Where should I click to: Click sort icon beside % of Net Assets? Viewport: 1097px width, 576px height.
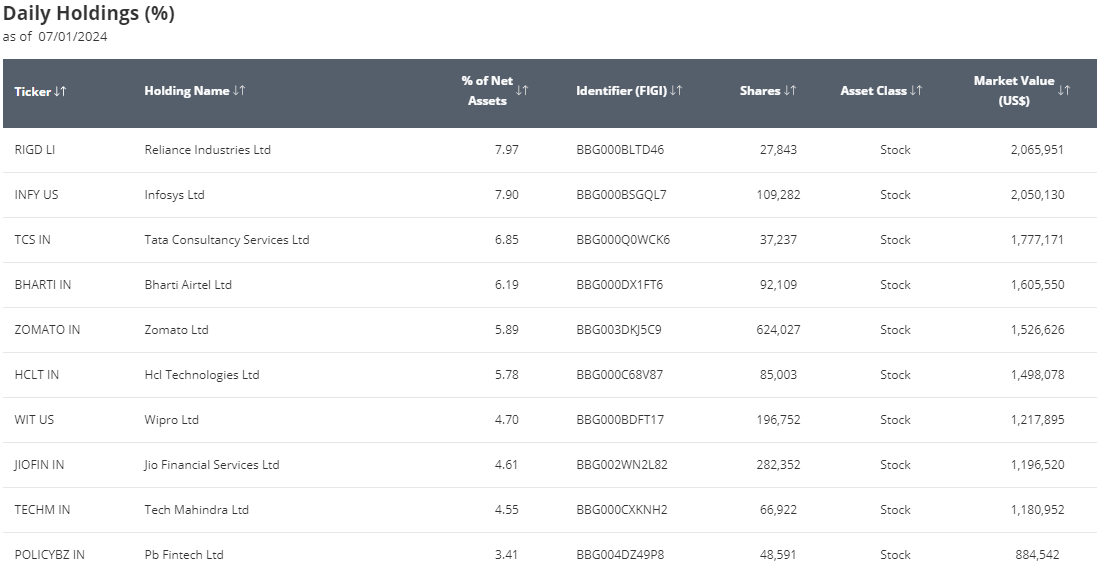point(522,90)
